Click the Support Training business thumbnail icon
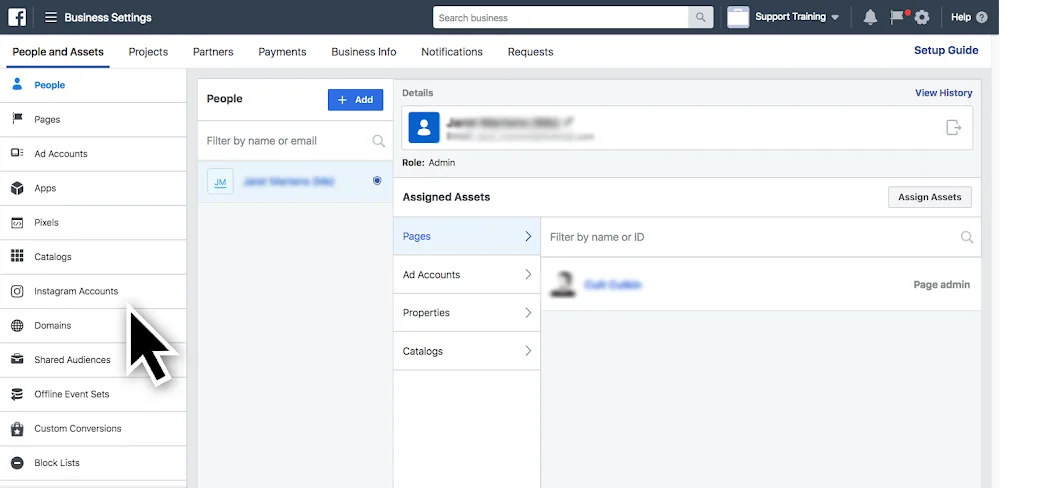1064x488 pixels. (738, 17)
